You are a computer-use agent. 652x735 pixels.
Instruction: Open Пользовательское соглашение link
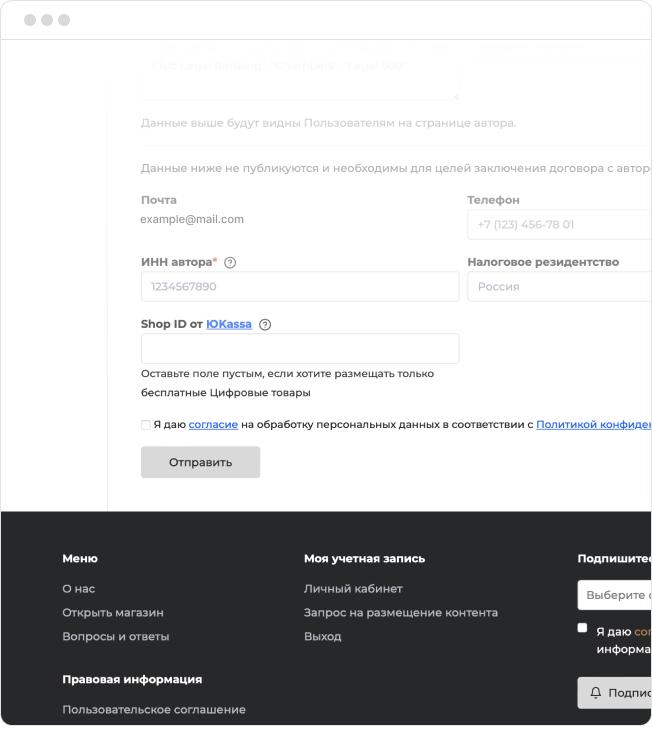[x=154, y=710]
